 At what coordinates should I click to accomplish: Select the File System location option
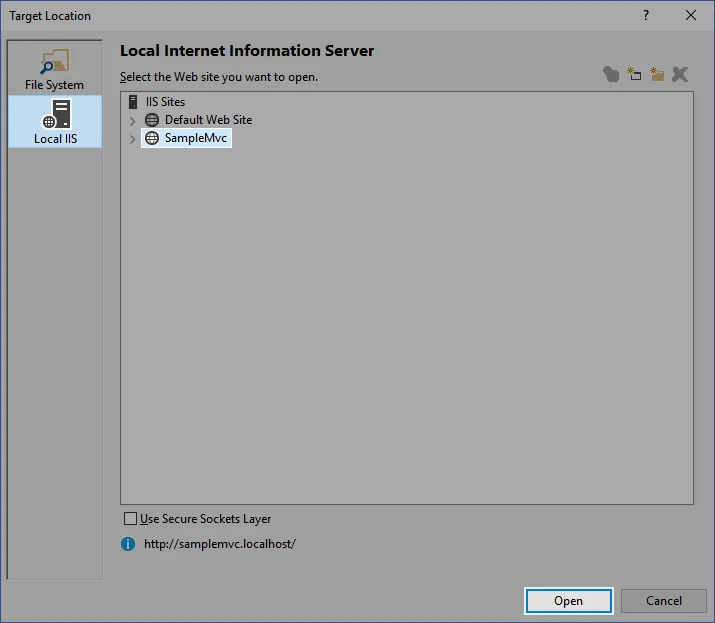(54, 68)
